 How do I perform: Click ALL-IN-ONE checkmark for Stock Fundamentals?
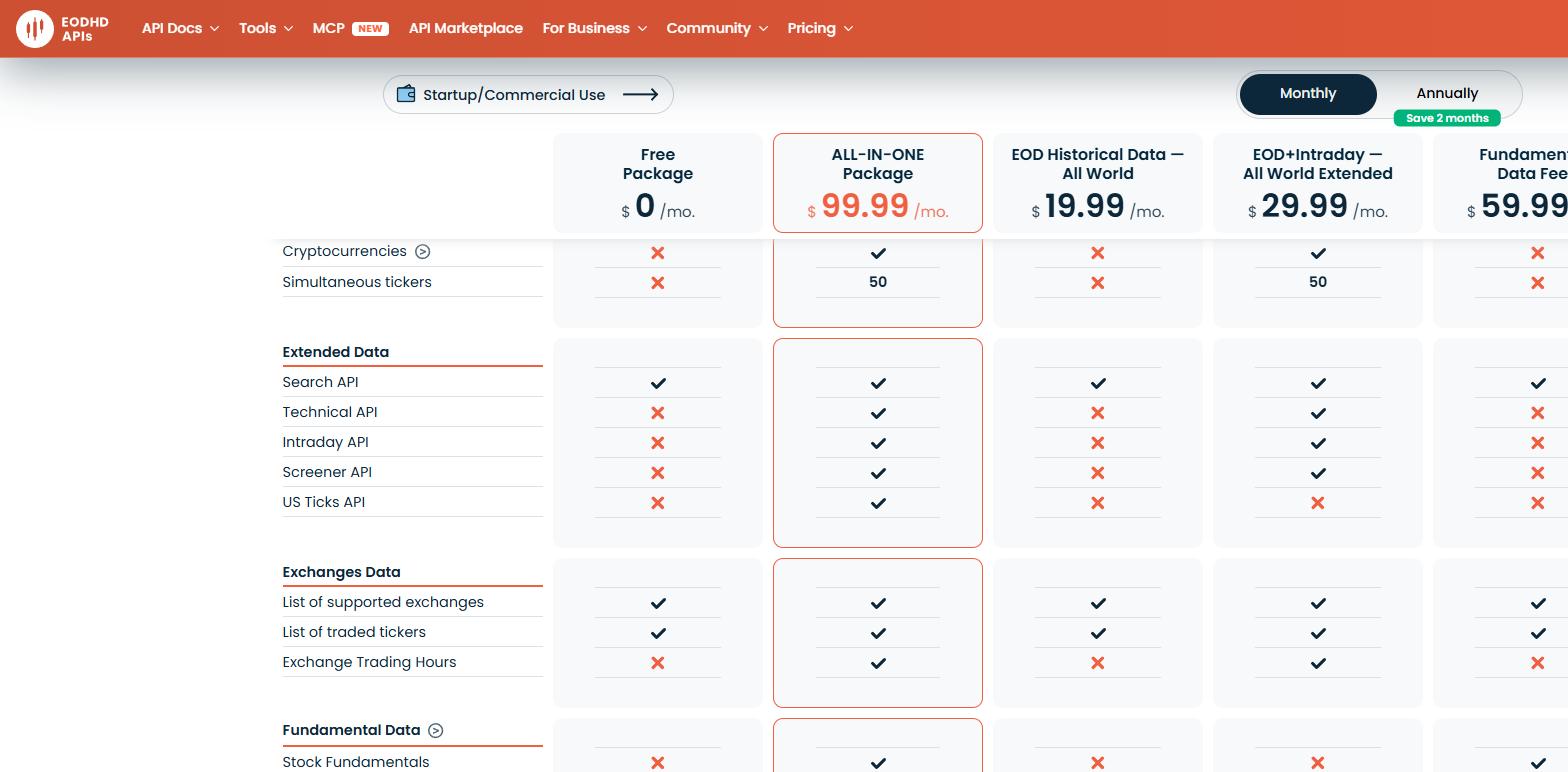pyautogui.click(x=878, y=763)
